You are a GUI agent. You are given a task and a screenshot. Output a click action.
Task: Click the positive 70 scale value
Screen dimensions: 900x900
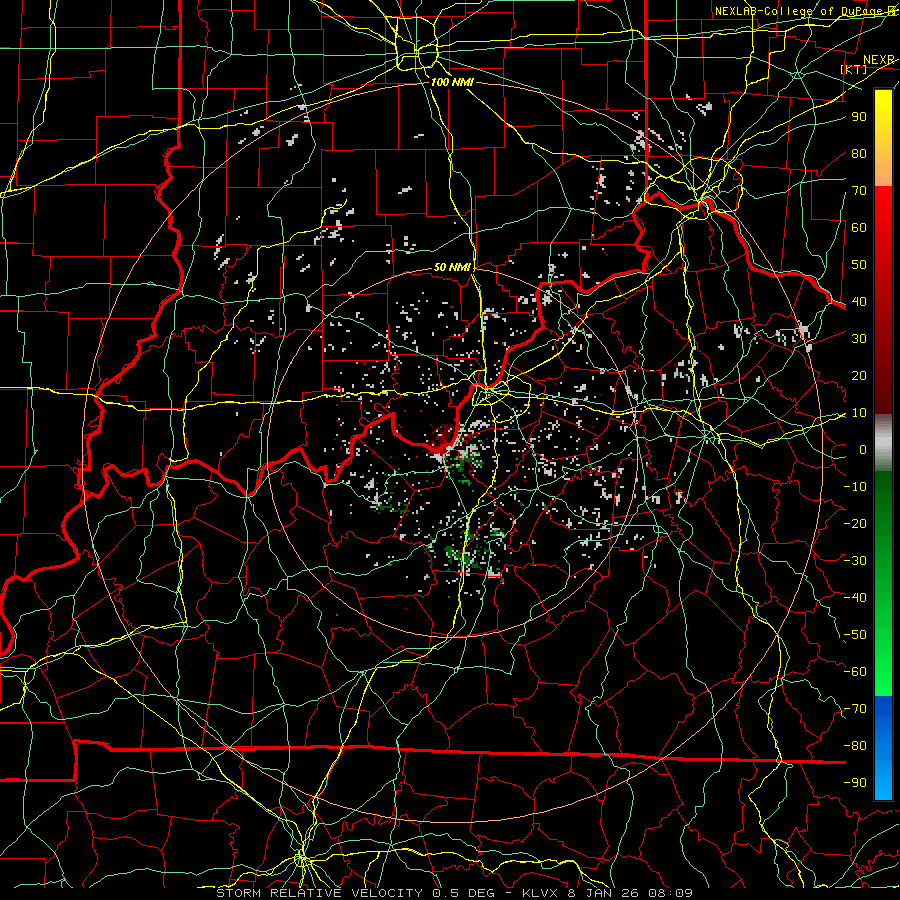[x=859, y=191]
